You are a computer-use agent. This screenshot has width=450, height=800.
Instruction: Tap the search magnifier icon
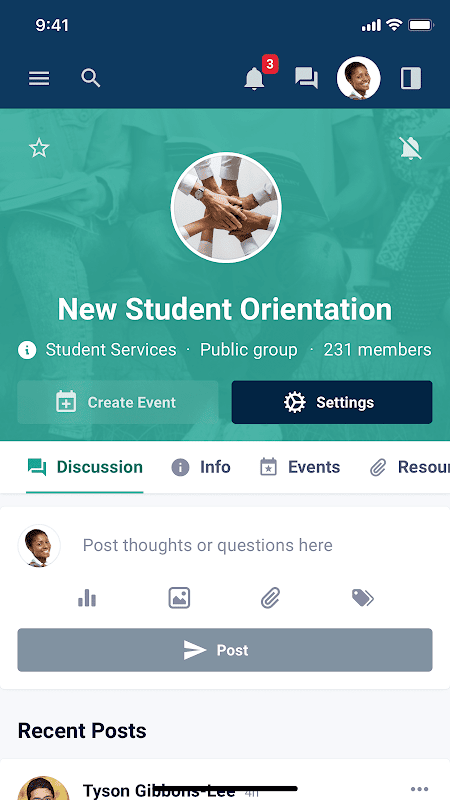coord(91,78)
